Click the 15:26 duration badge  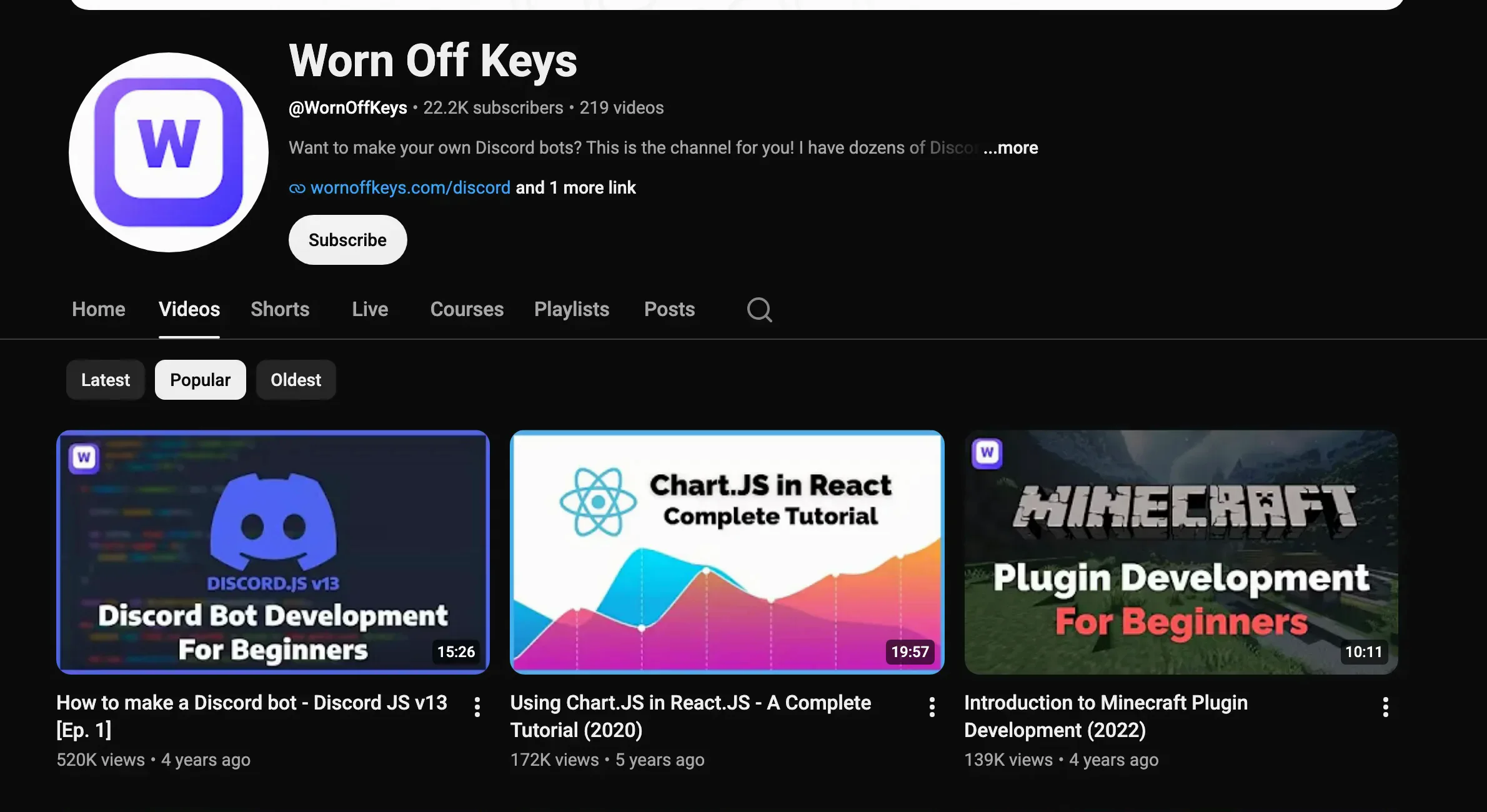(456, 651)
